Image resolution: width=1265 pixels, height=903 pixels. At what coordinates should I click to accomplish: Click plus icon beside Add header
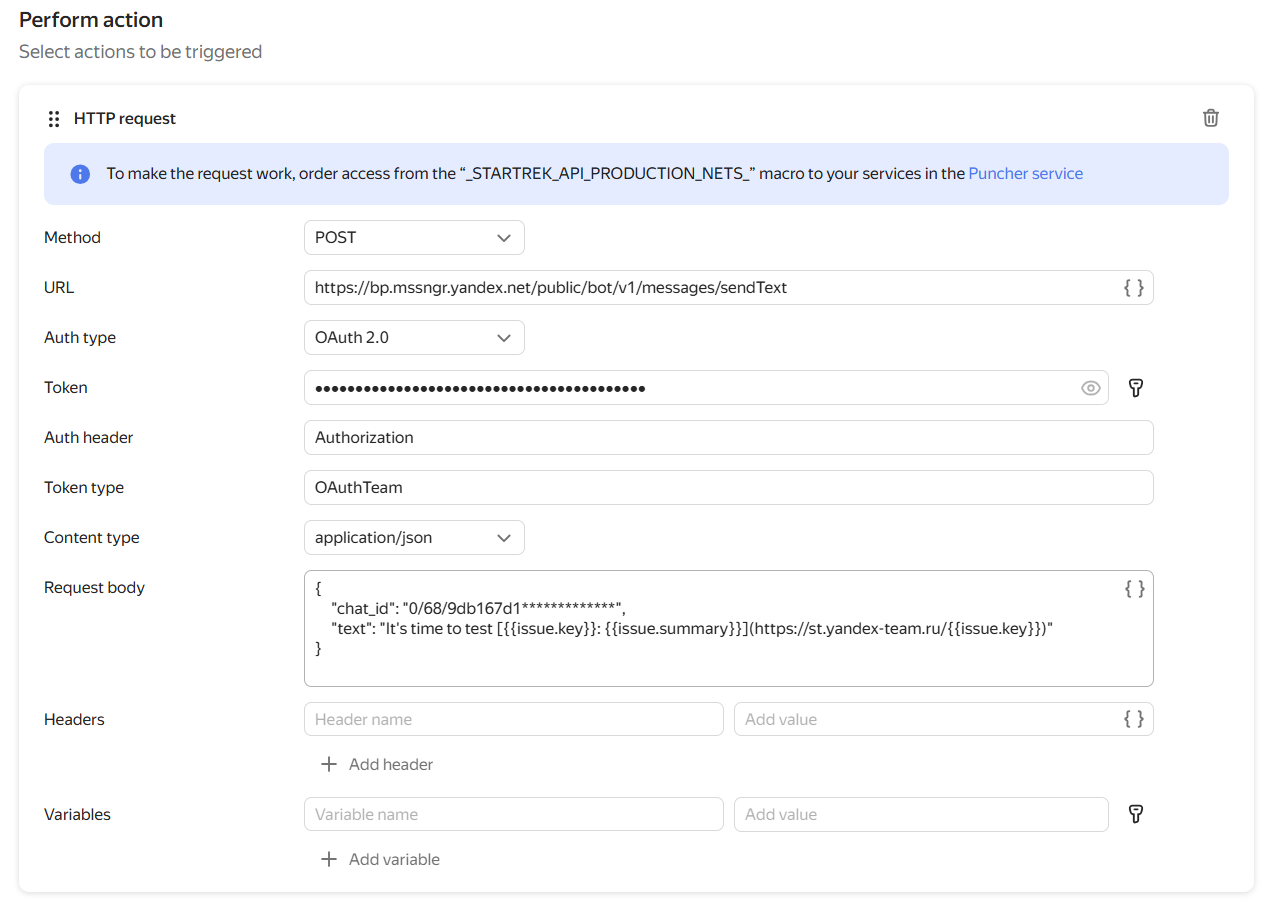(x=328, y=764)
